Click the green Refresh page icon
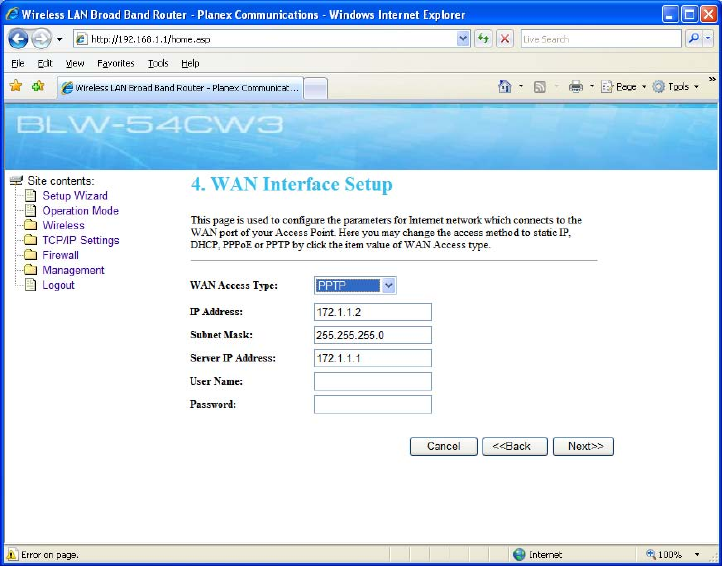 (483, 40)
